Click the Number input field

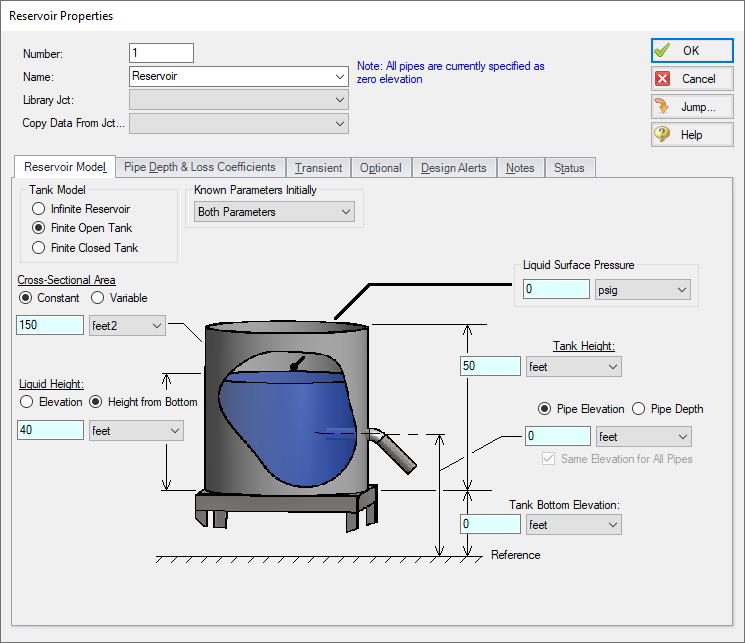coord(161,53)
